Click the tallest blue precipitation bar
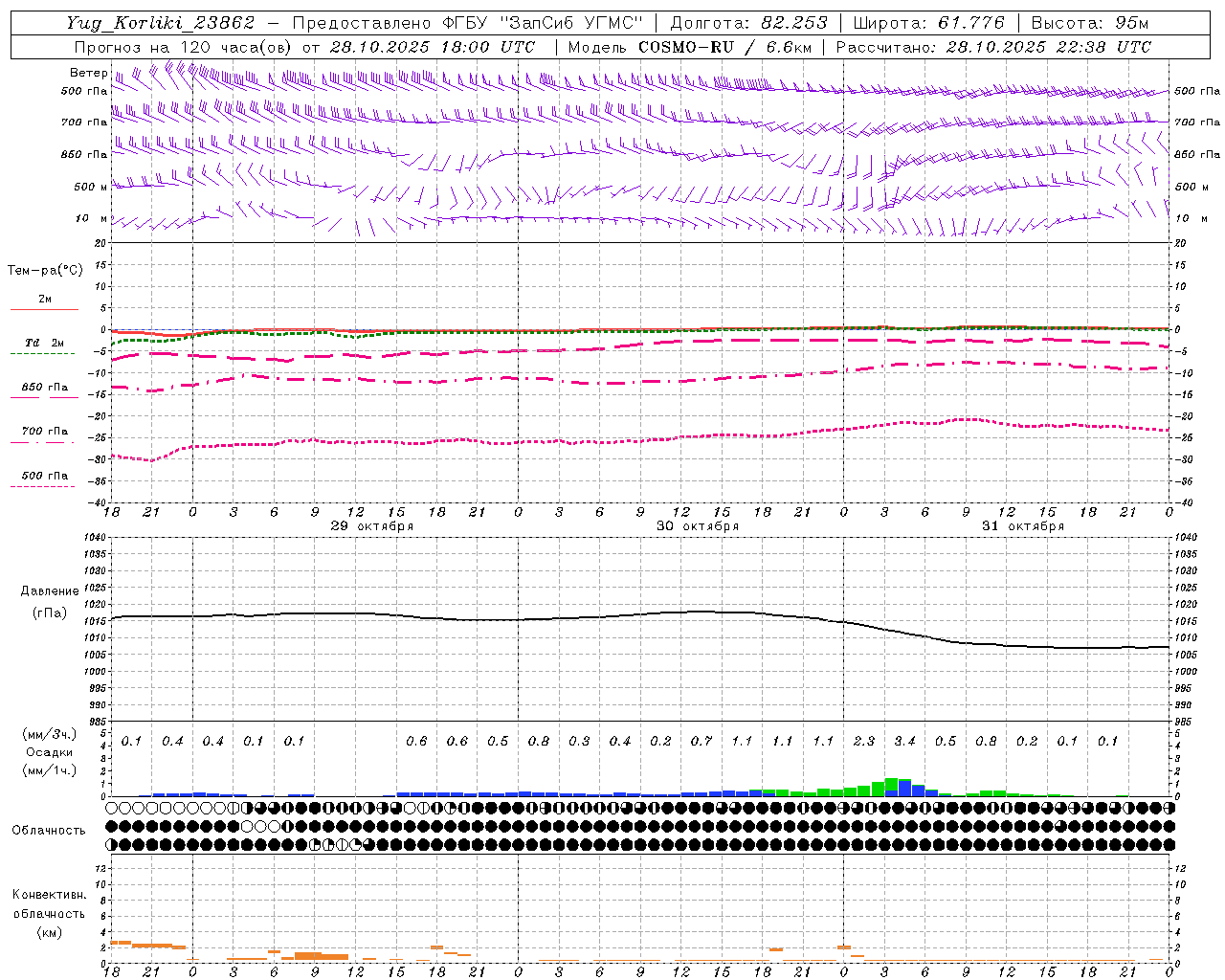This screenshot has width=1225, height=980. click(904, 789)
